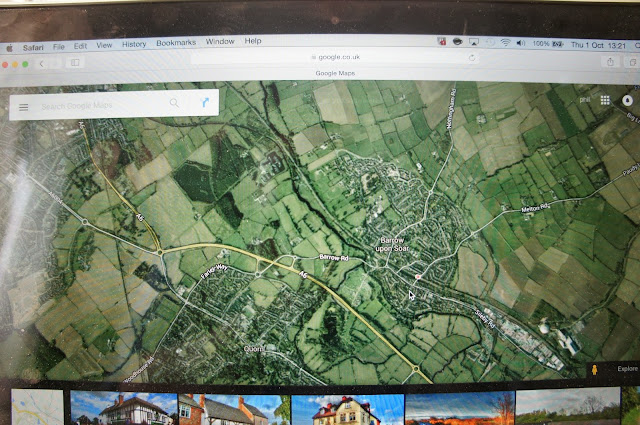Open the Safari menu

[33, 47]
